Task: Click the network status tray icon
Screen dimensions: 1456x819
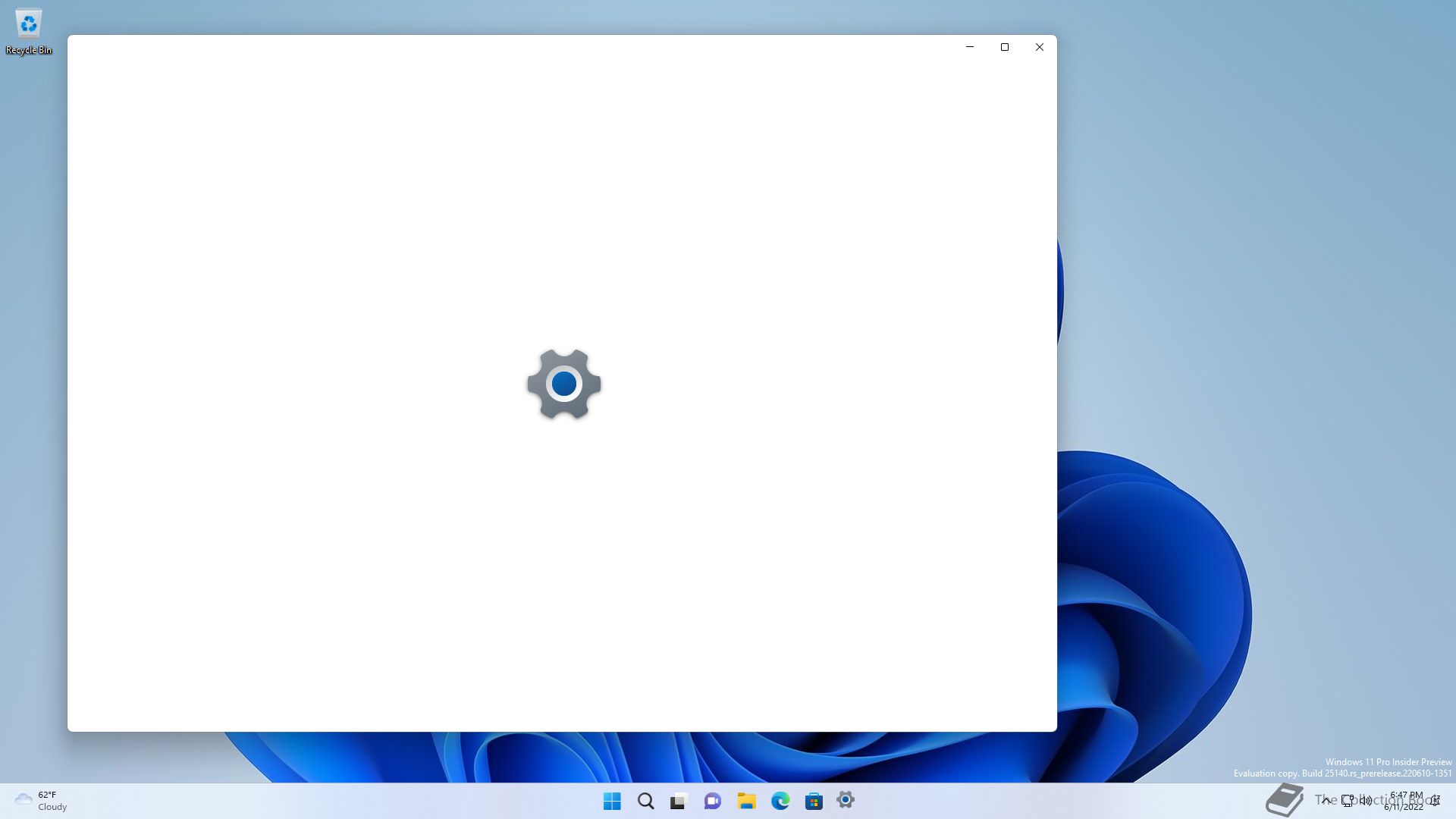Action: pyautogui.click(x=1348, y=801)
